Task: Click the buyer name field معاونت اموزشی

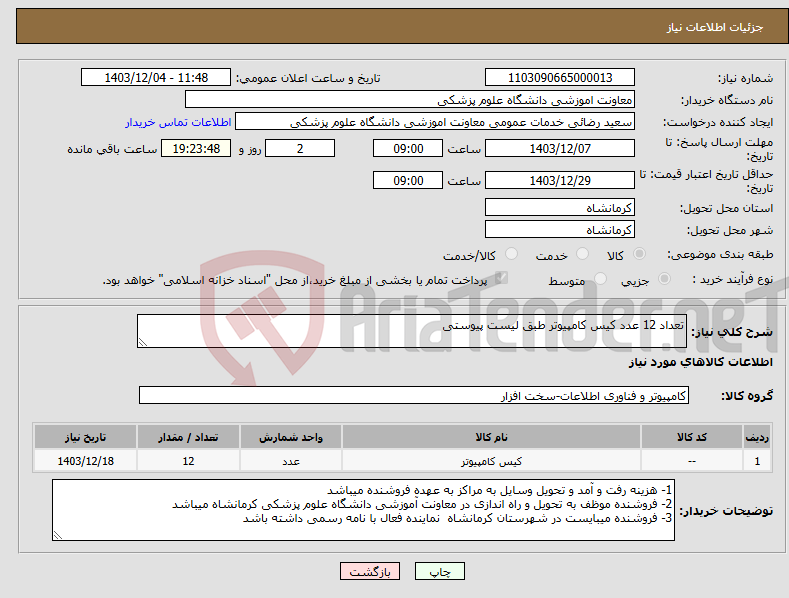Action: click(410, 100)
